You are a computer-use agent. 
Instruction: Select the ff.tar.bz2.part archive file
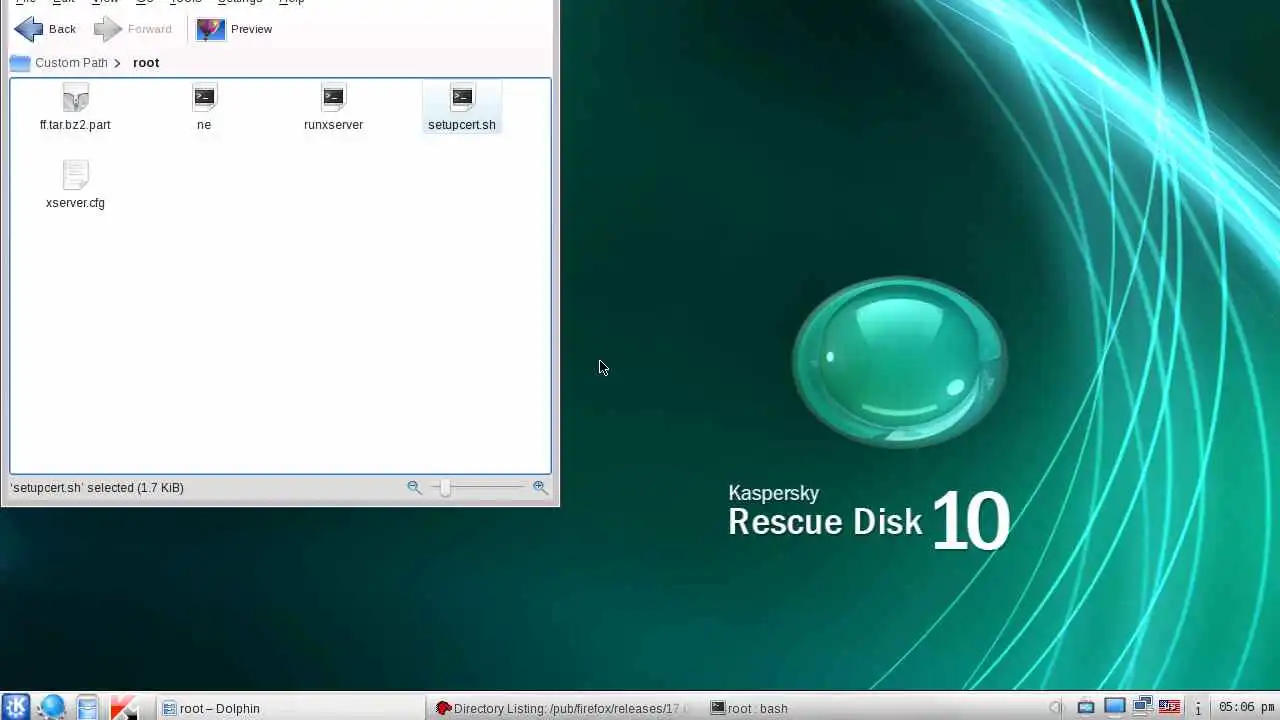pos(75,108)
